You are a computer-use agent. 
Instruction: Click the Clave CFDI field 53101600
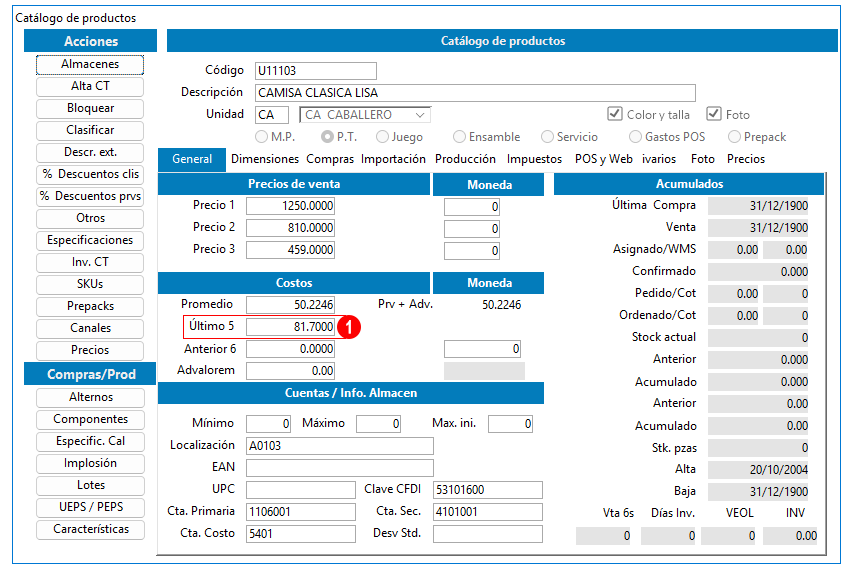pos(488,490)
